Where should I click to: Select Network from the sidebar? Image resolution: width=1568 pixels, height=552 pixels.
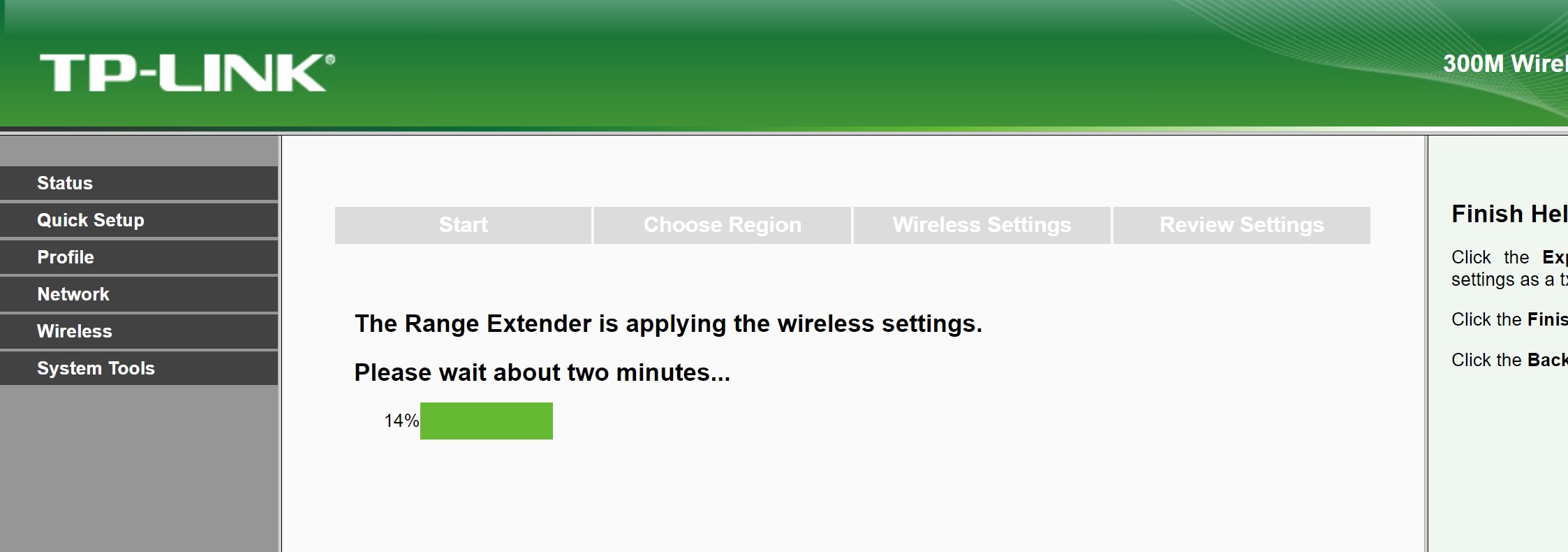tap(73, 294)
